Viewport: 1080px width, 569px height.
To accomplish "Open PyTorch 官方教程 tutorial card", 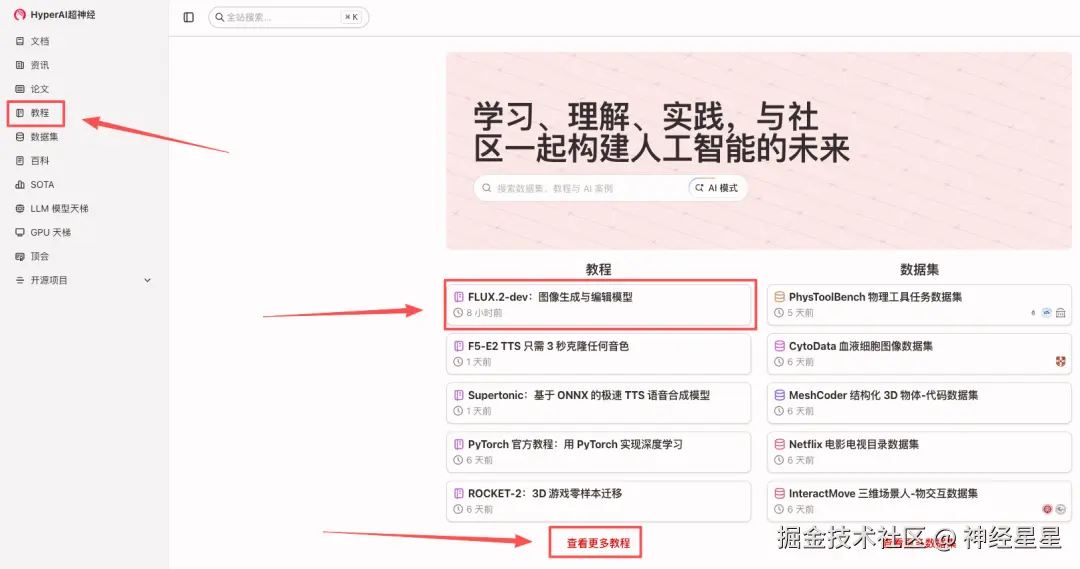I will tap(599, 452).
